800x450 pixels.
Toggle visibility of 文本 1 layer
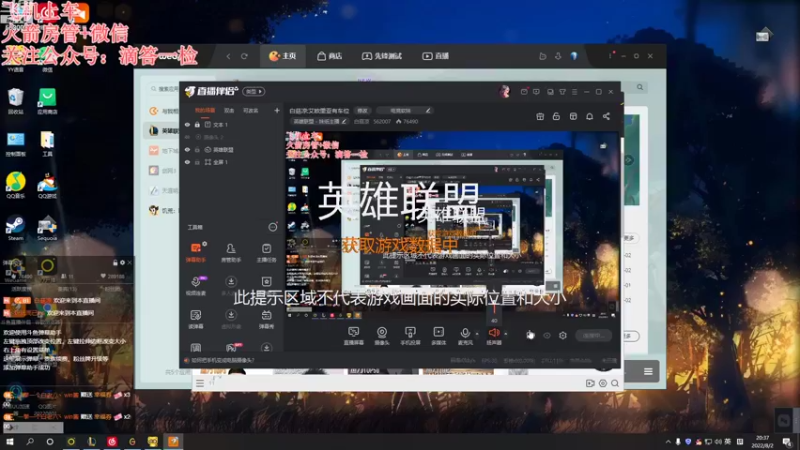187,124
